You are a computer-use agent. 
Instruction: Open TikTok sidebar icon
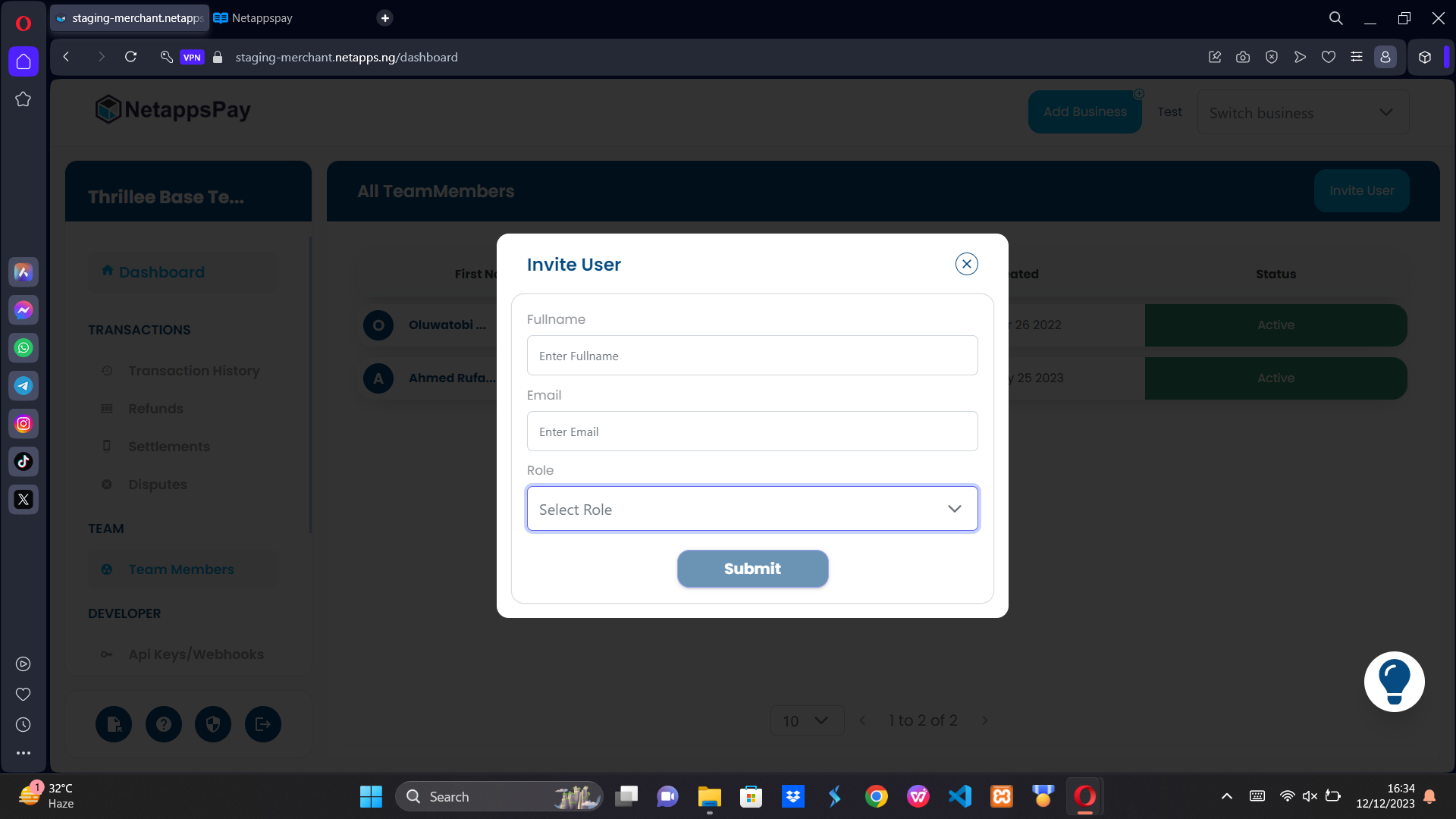point(24,462)
